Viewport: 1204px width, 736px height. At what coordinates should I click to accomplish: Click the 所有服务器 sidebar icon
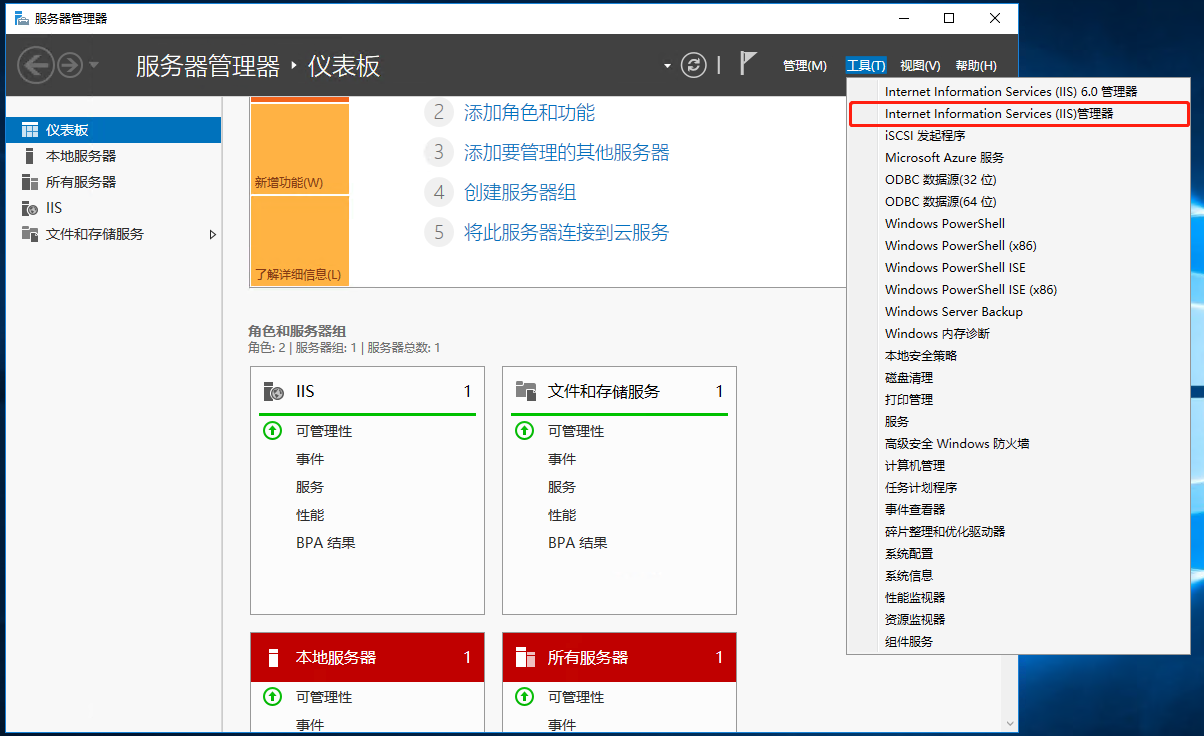[29, 182]
